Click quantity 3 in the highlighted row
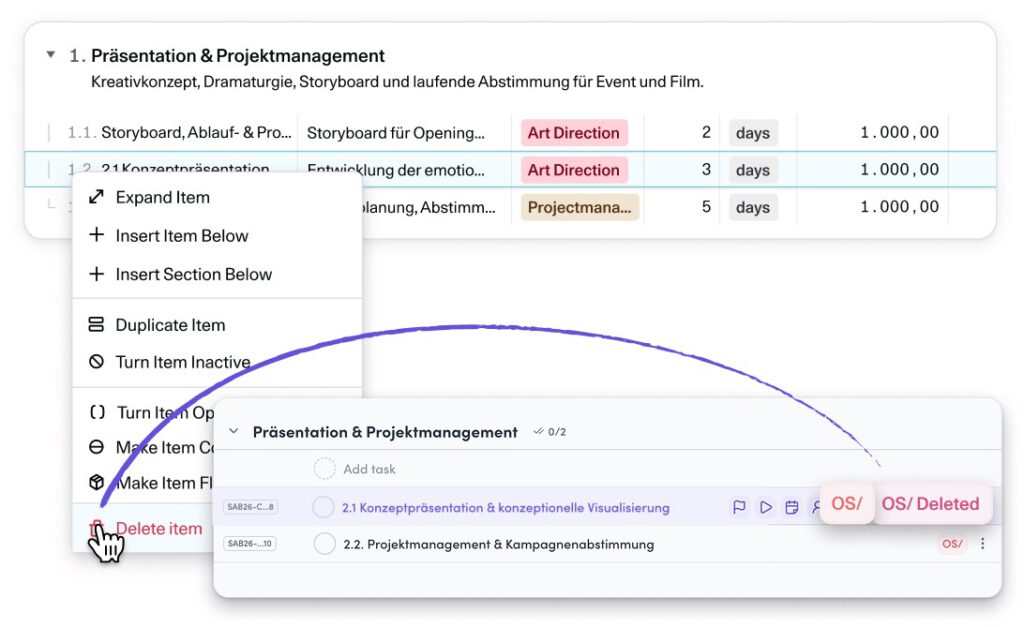Screen dimensions: 1024x627 (706, 169)
